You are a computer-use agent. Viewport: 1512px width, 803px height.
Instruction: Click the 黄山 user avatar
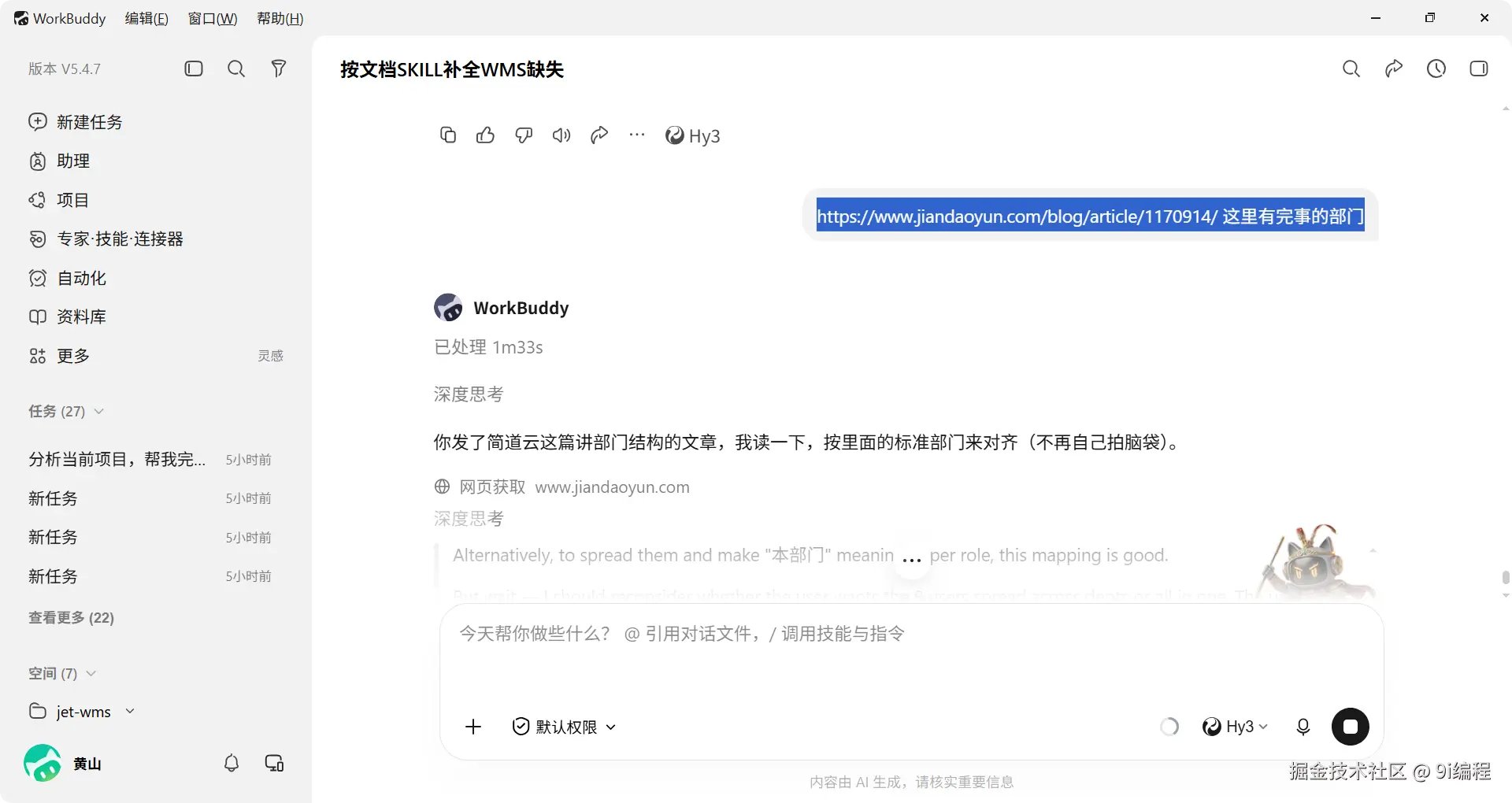click(43, 763)
